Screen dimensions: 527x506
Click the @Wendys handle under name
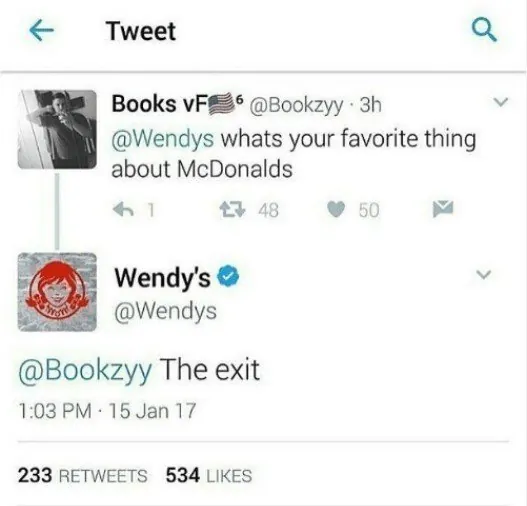(x=166, y=312)
